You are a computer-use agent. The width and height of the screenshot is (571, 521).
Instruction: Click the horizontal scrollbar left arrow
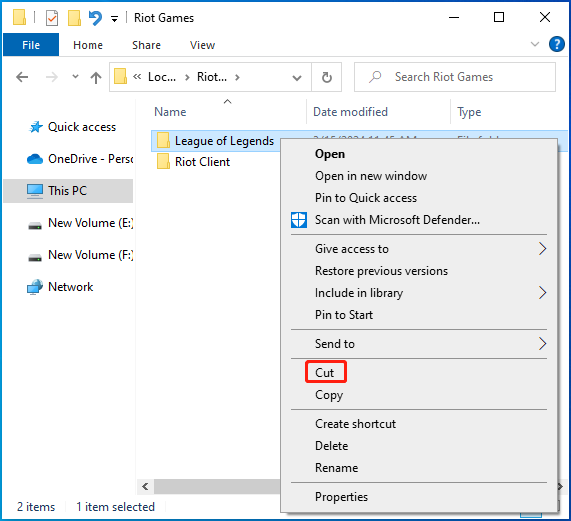tap(145, 486)
